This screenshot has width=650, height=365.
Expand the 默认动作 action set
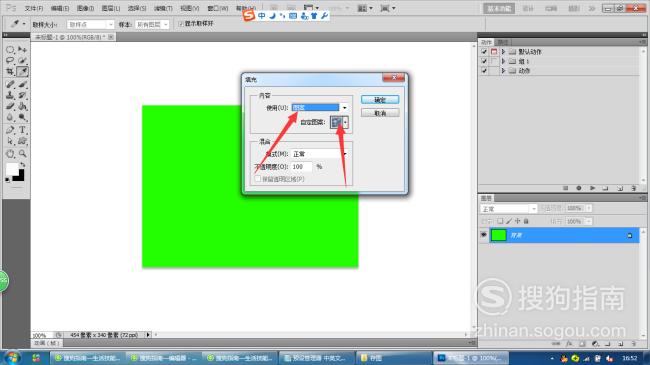[503, 52]
